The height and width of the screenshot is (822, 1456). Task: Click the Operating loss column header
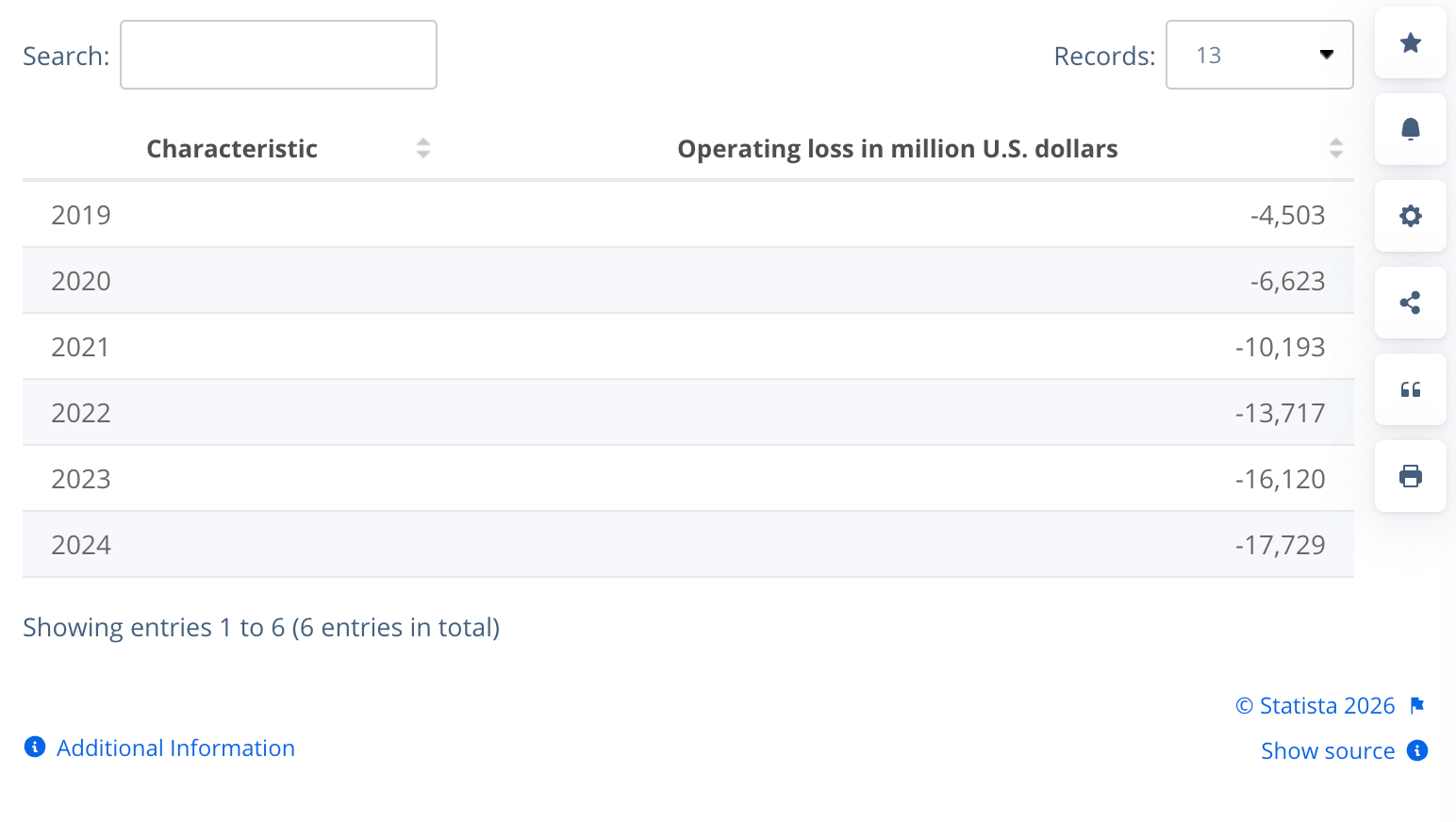point(897,148)
